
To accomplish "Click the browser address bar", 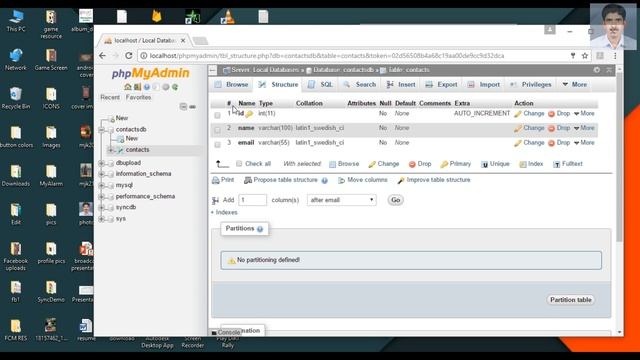I will (353, 56).
